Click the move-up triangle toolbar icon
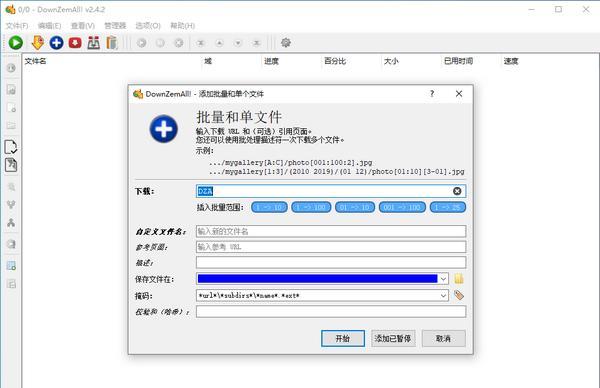Image resolution: width=600 pixels, height=388 pixels. click(x=219, y=43)
